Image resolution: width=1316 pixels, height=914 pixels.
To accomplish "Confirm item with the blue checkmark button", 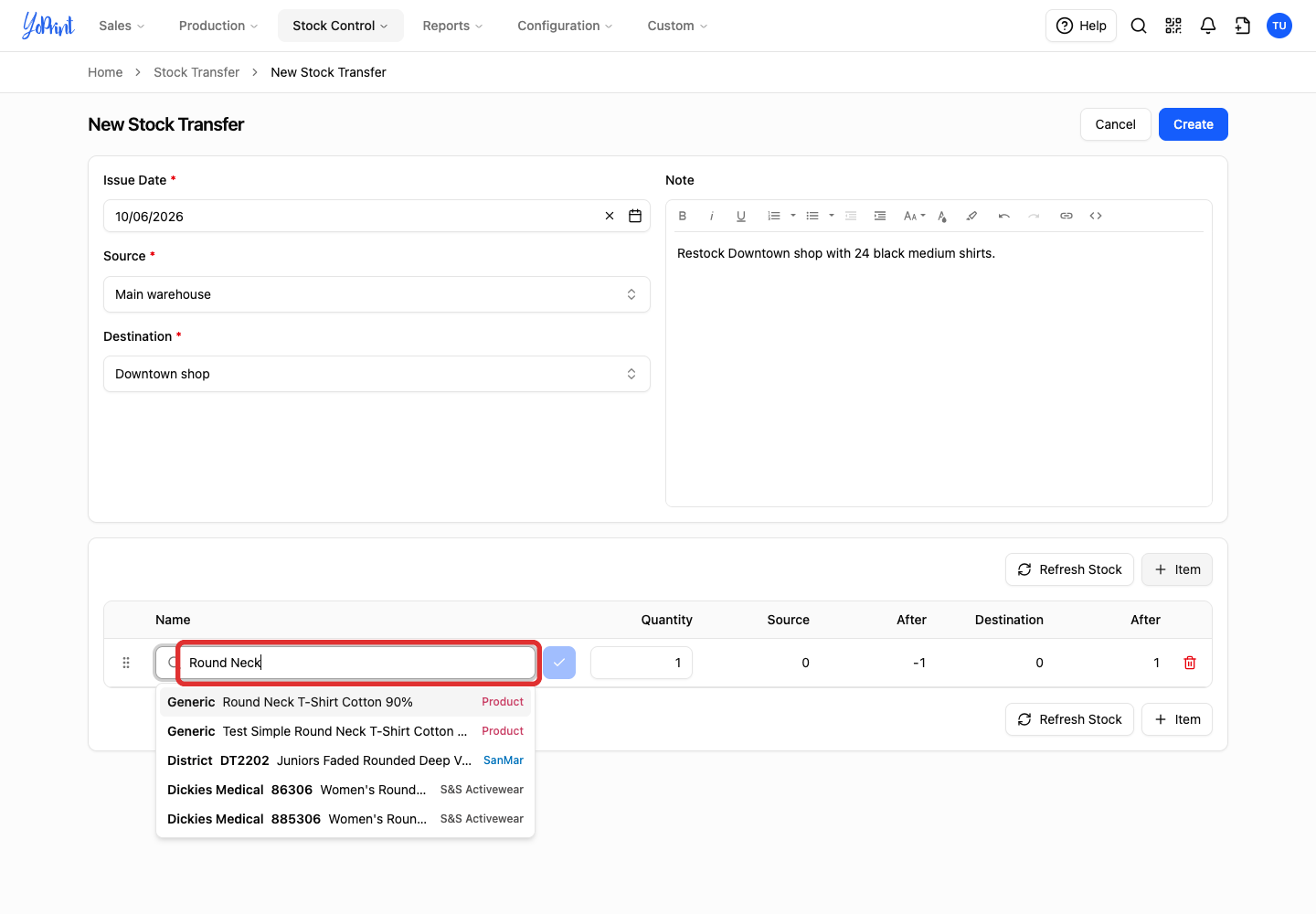I will tap(559, 663).
